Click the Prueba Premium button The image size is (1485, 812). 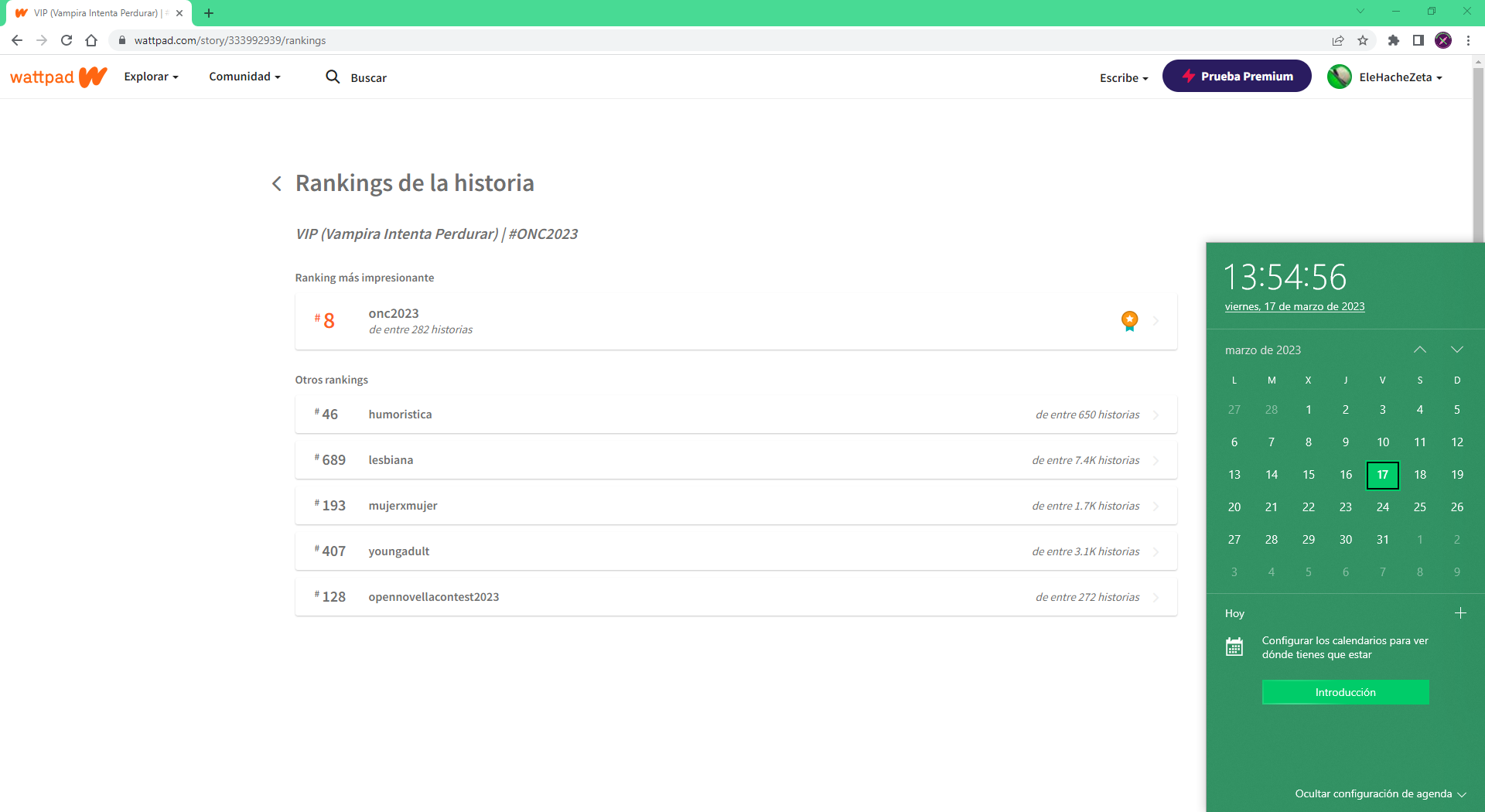1237,76
